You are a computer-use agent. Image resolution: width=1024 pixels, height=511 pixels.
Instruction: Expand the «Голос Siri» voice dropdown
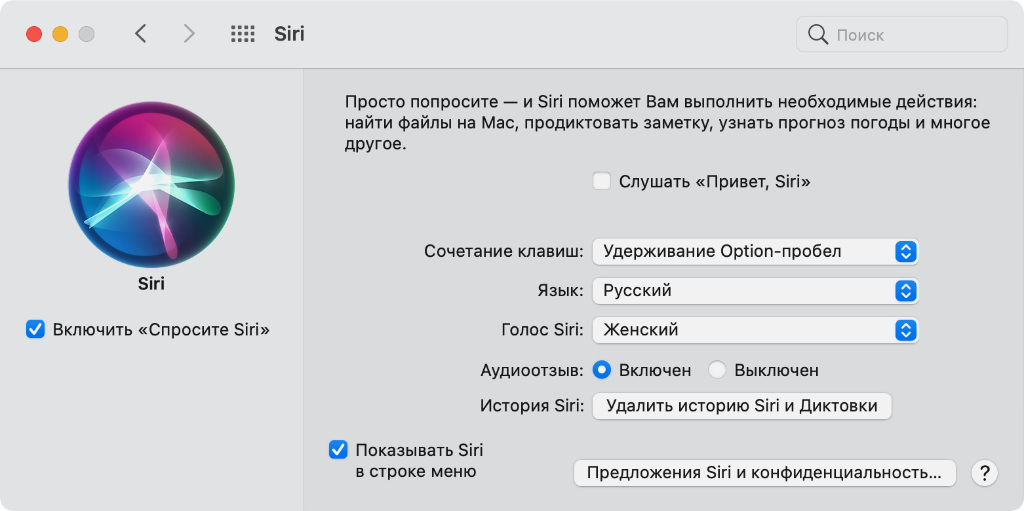(755, 330)
